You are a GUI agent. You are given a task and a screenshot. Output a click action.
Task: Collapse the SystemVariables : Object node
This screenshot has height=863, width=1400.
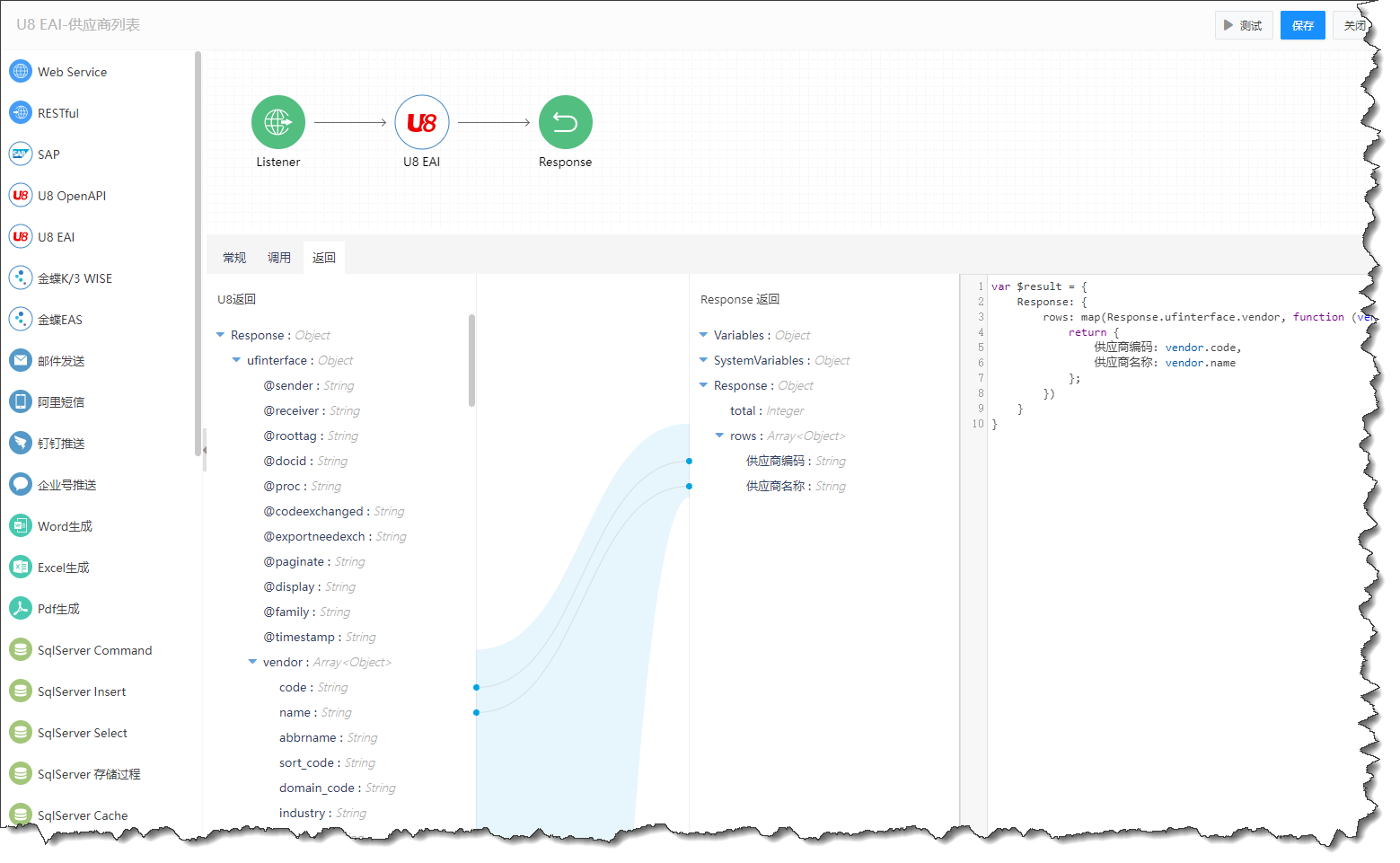tap(703, 360)
